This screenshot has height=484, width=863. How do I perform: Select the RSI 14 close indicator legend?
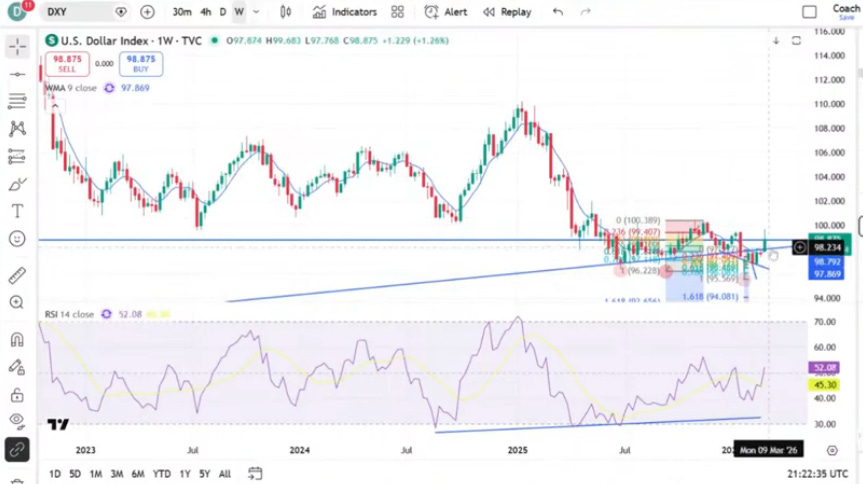(x=69, y=314)
